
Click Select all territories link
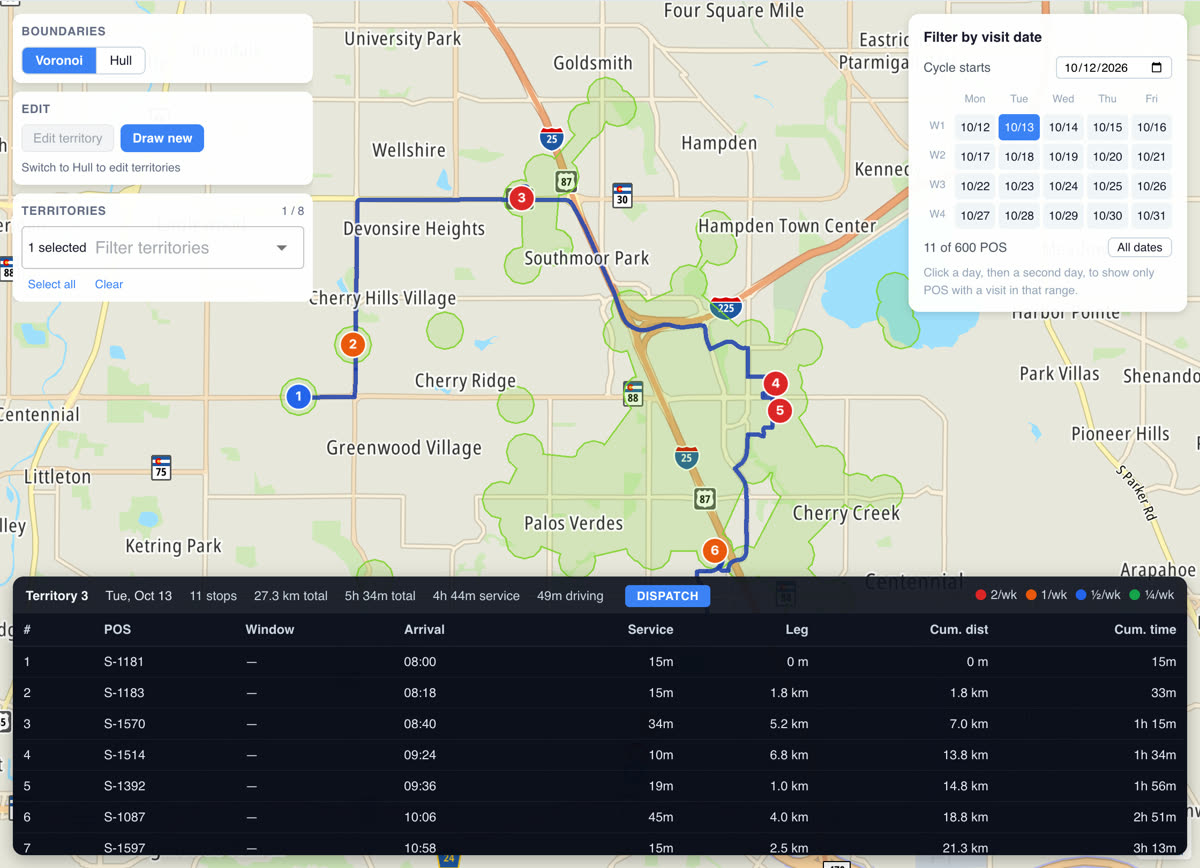pos(52,284)
